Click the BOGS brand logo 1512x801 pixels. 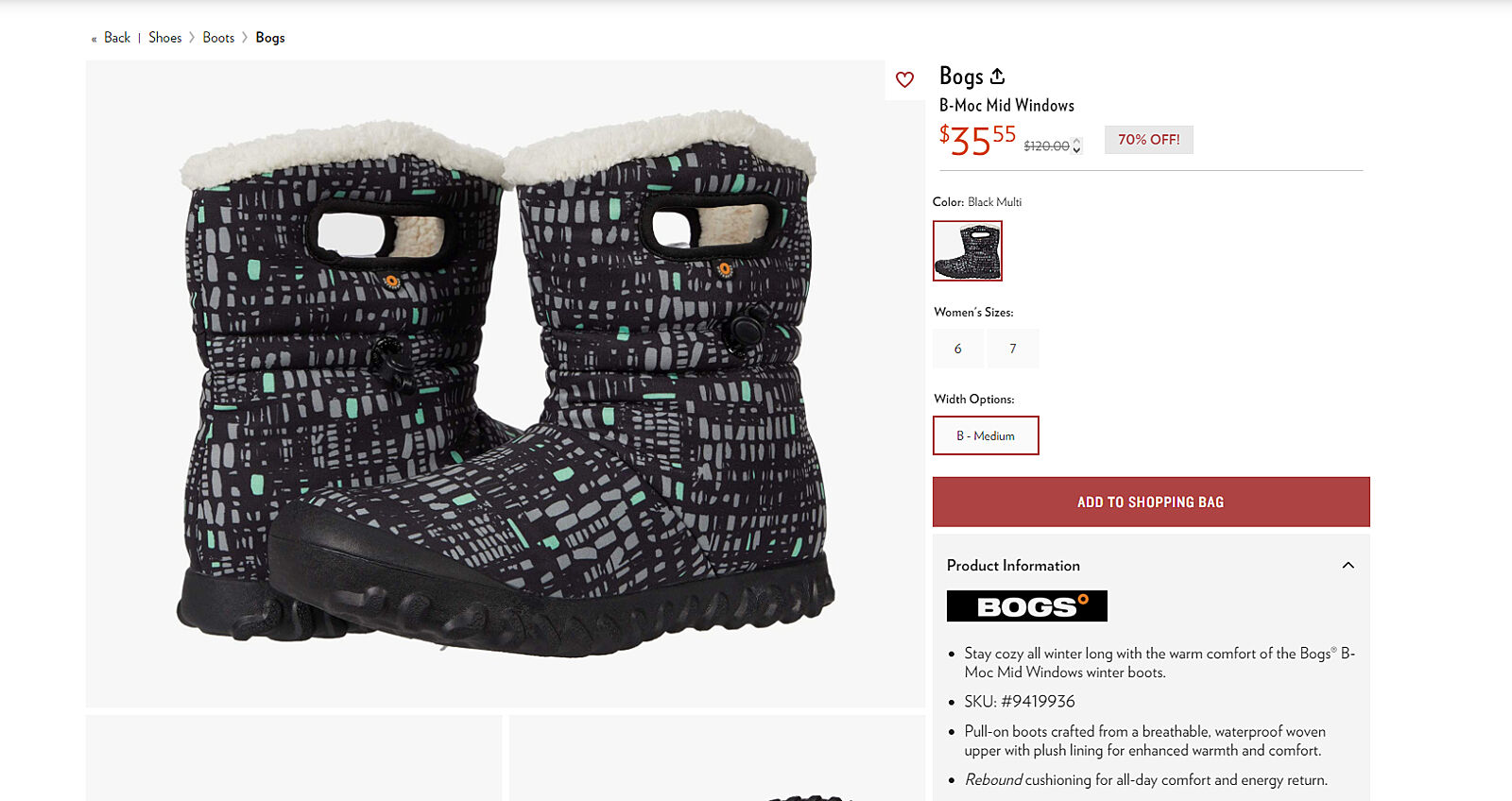[1026, 606]
